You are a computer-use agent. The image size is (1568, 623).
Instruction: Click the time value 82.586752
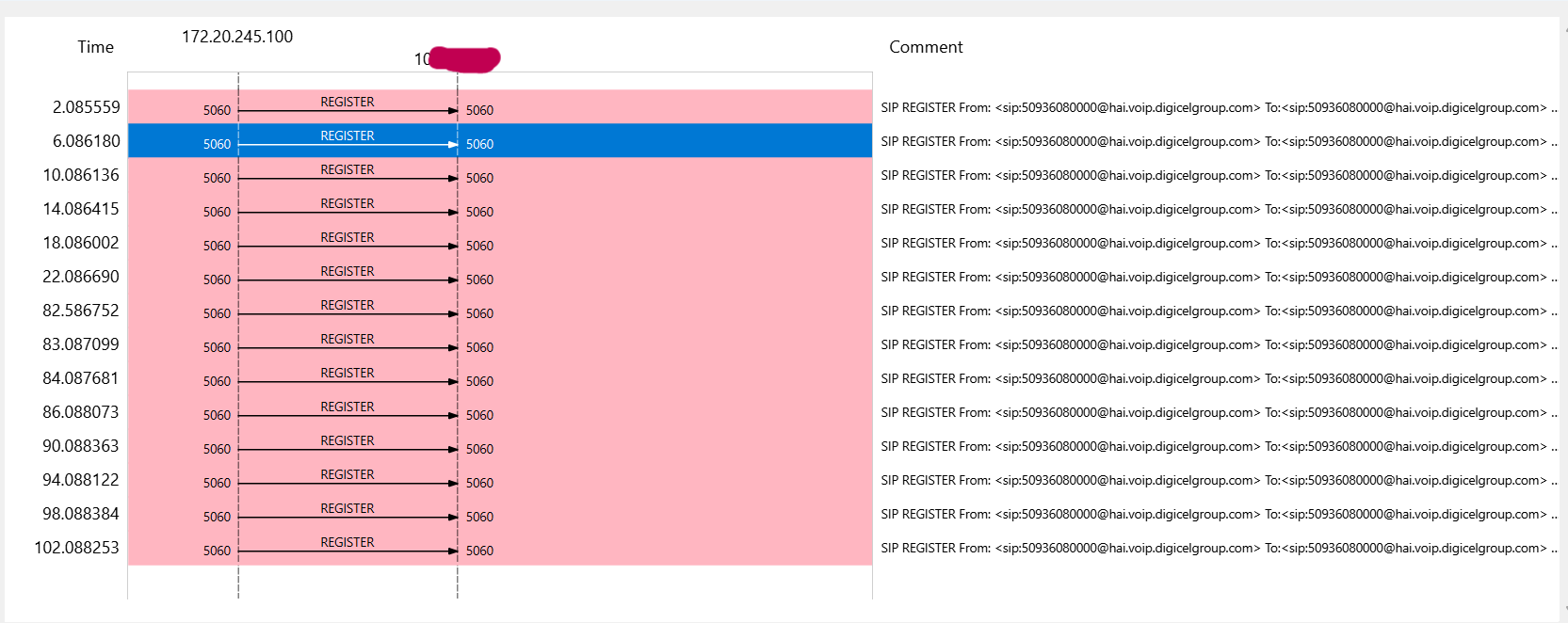[x=81, y=311]
